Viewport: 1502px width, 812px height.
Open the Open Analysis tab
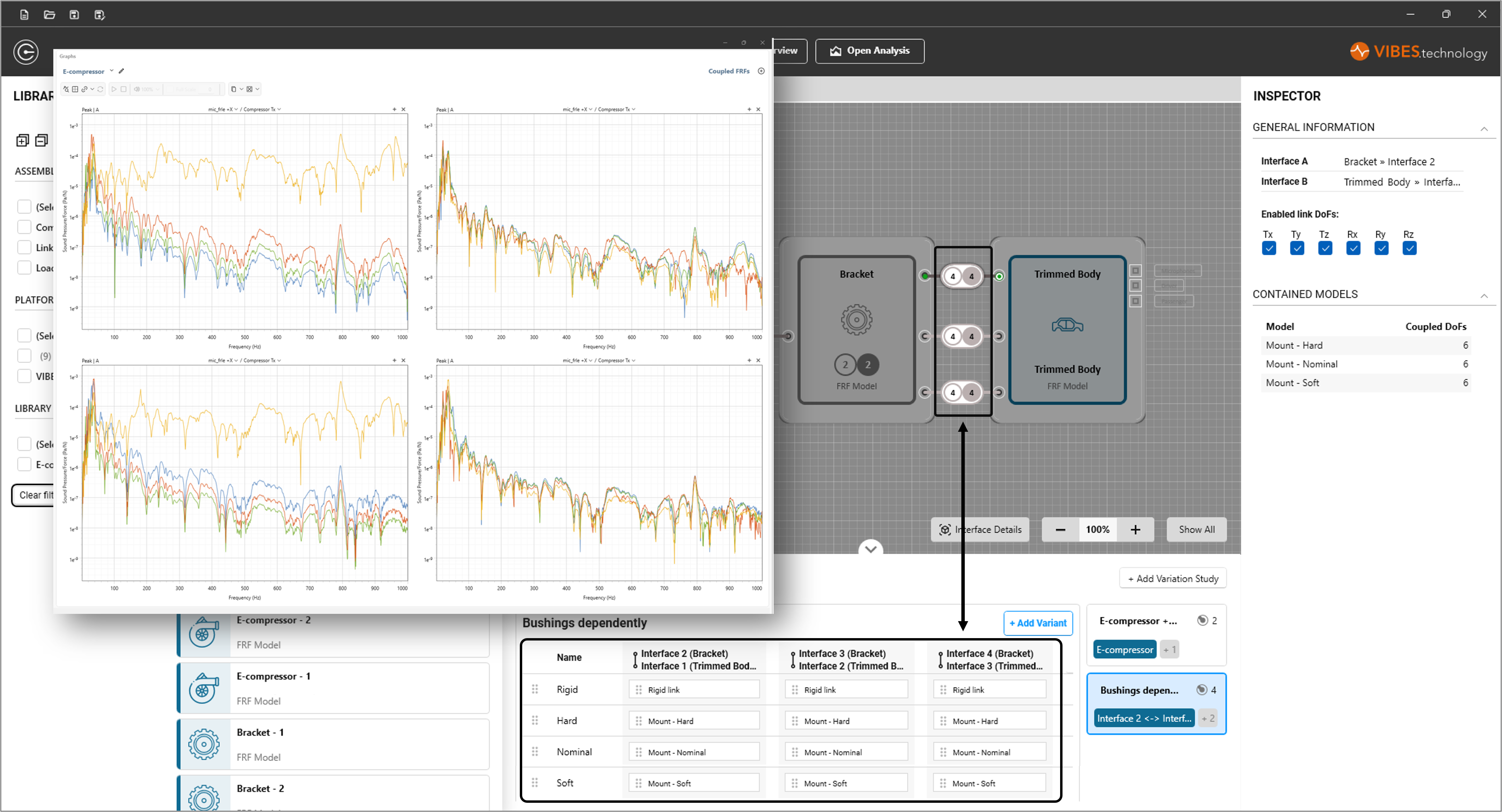point(869,51)
